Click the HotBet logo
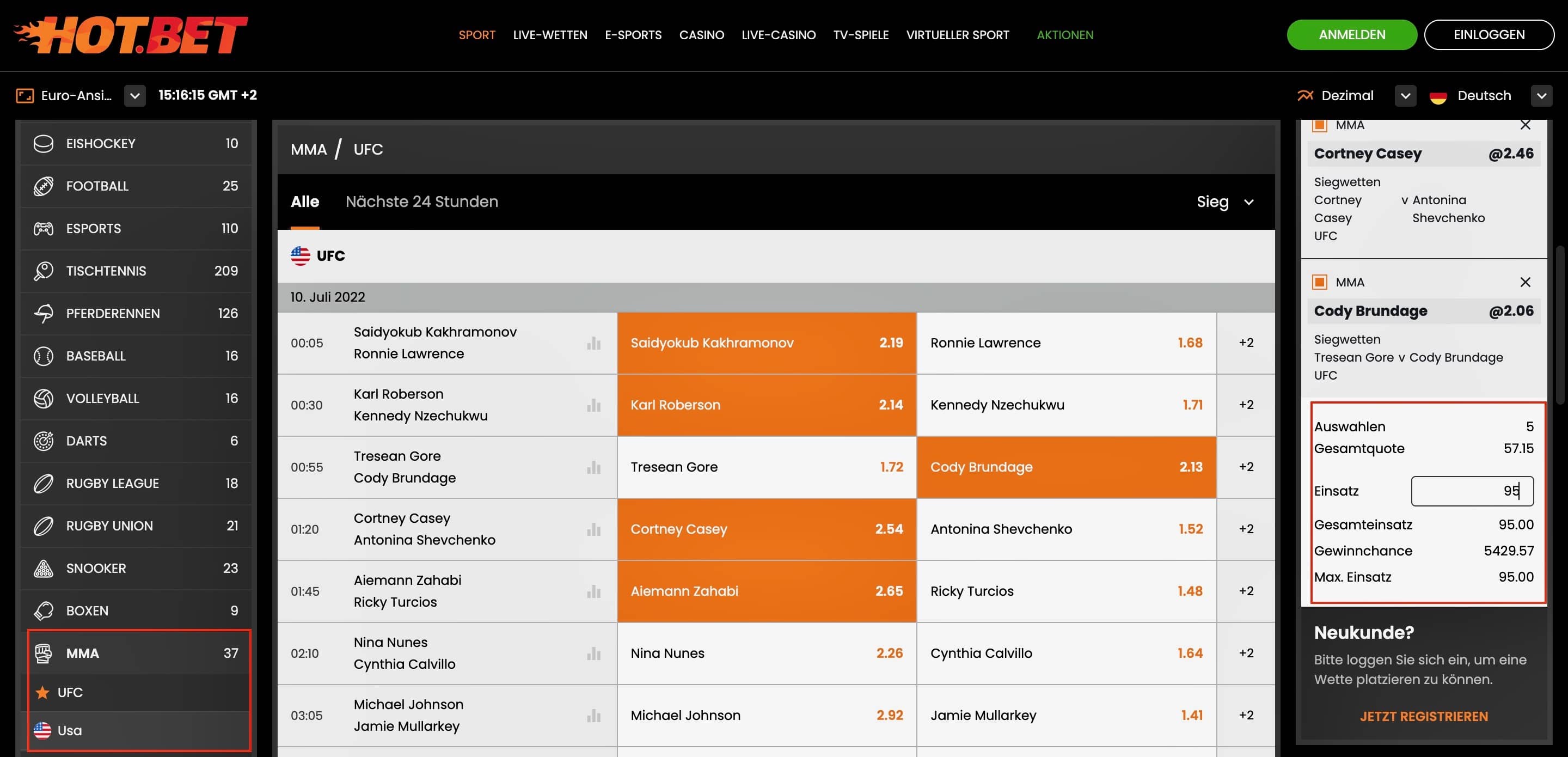The image size is (1568, 757). tap(130, 35)
